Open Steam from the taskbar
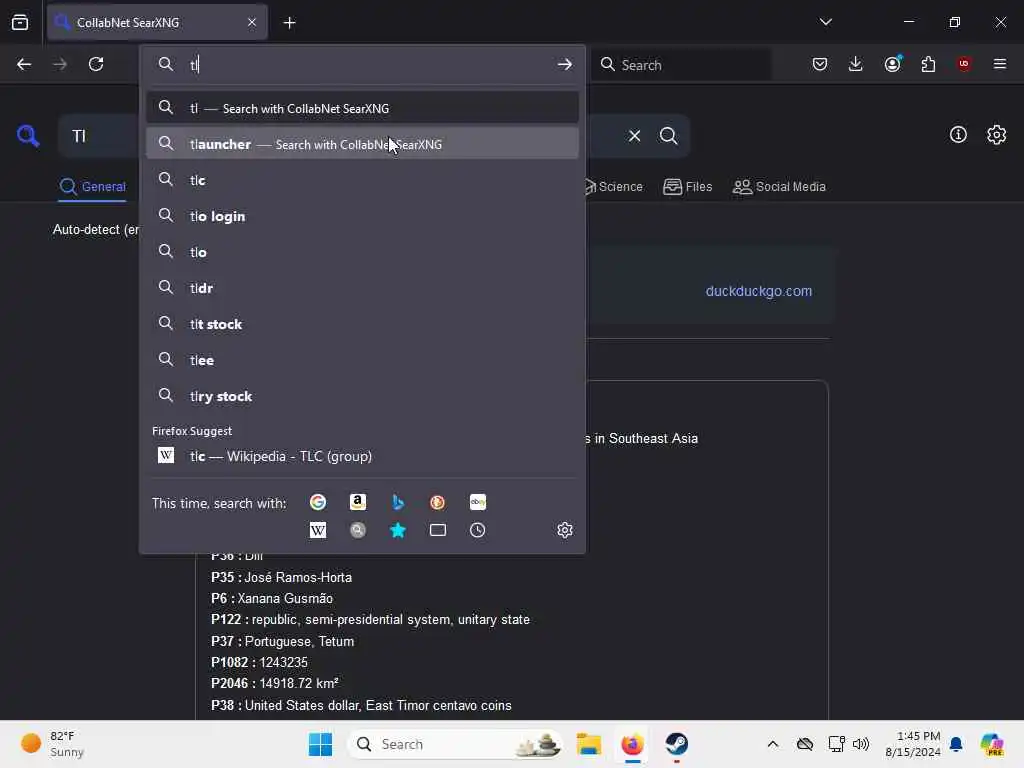This screenshot has height=768, width=1024. 677,744
